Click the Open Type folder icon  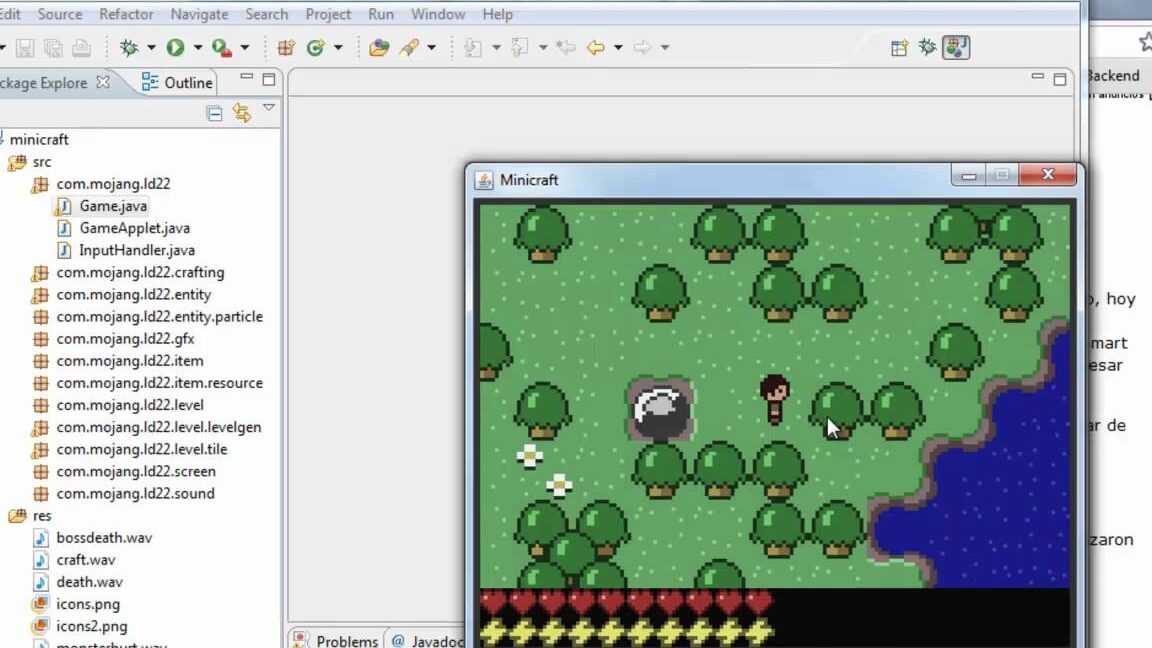point(379,47)
